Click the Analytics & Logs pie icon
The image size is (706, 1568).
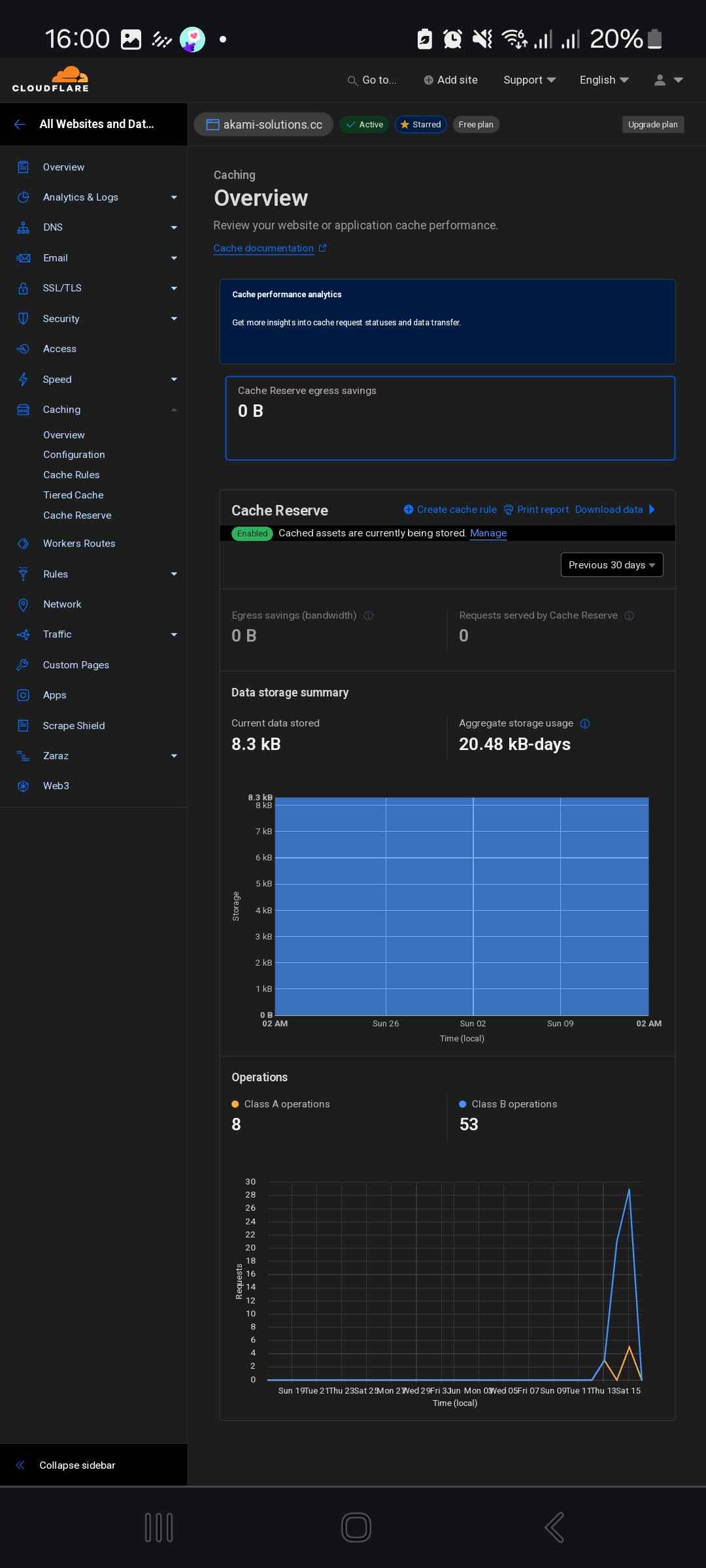(x=23, y=197)
